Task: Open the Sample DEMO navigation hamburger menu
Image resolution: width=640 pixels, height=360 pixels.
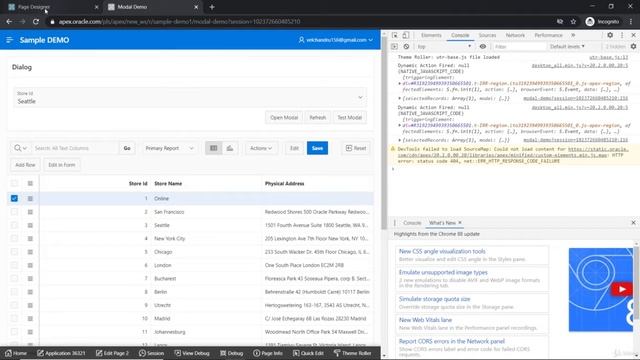Action: click(x=9, y=40)
